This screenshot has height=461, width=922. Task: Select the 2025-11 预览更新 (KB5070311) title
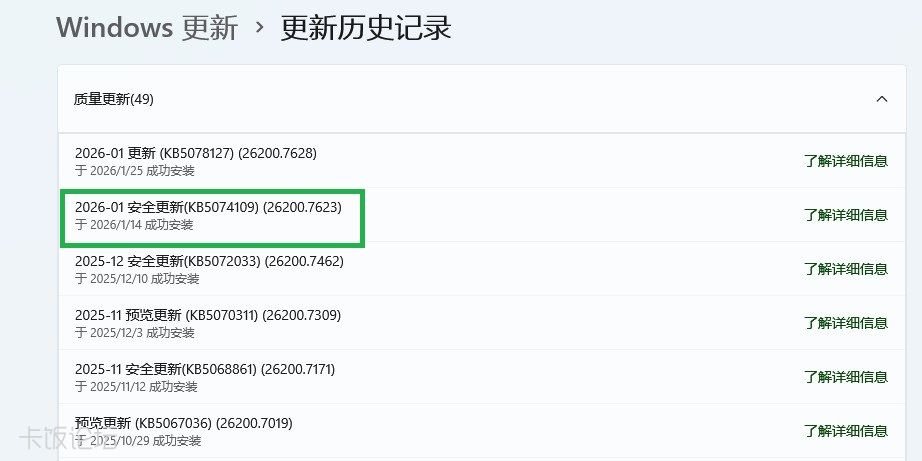(x=208, y=315)
